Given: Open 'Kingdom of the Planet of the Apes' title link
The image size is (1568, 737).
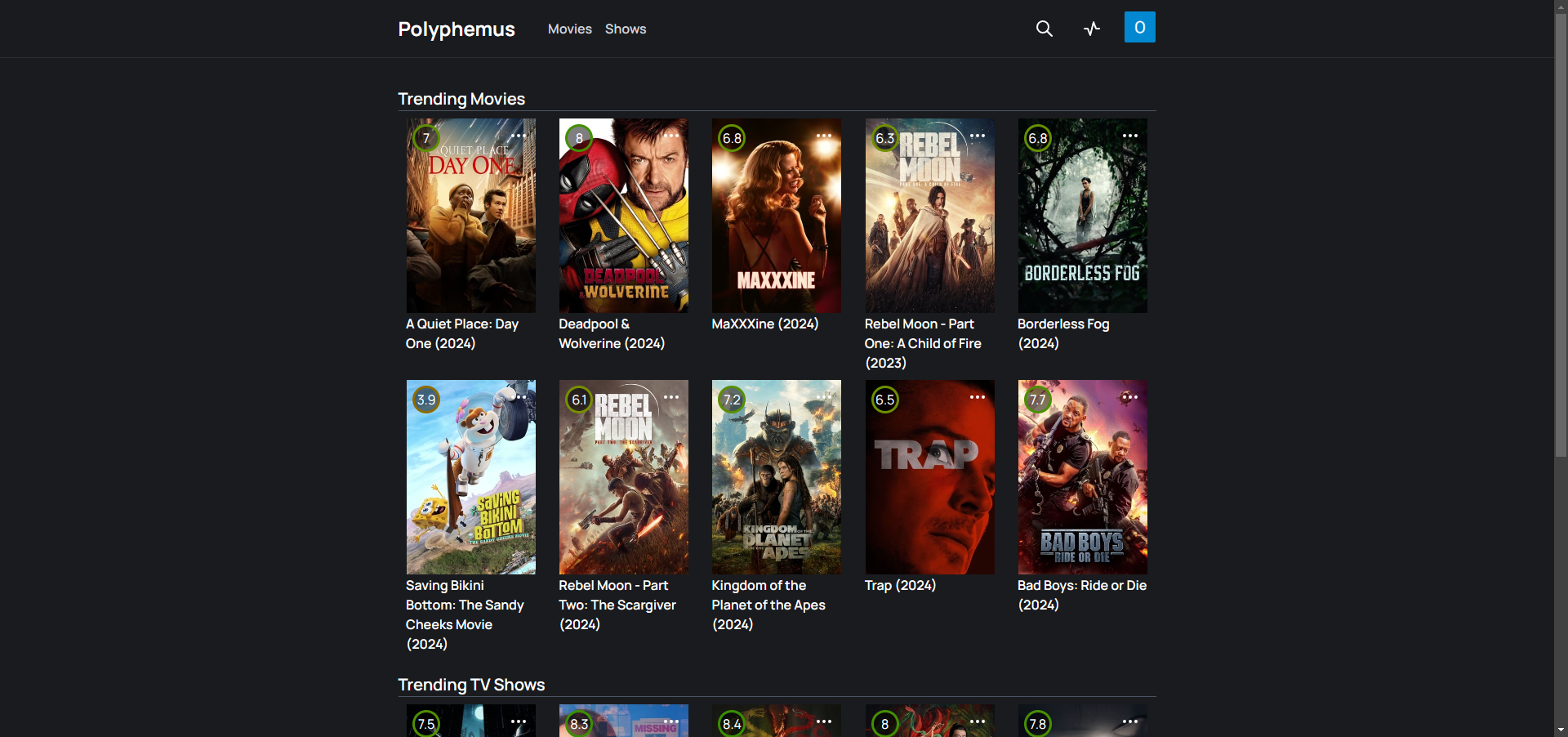Looking at the screenshot, I should point(768,605).
